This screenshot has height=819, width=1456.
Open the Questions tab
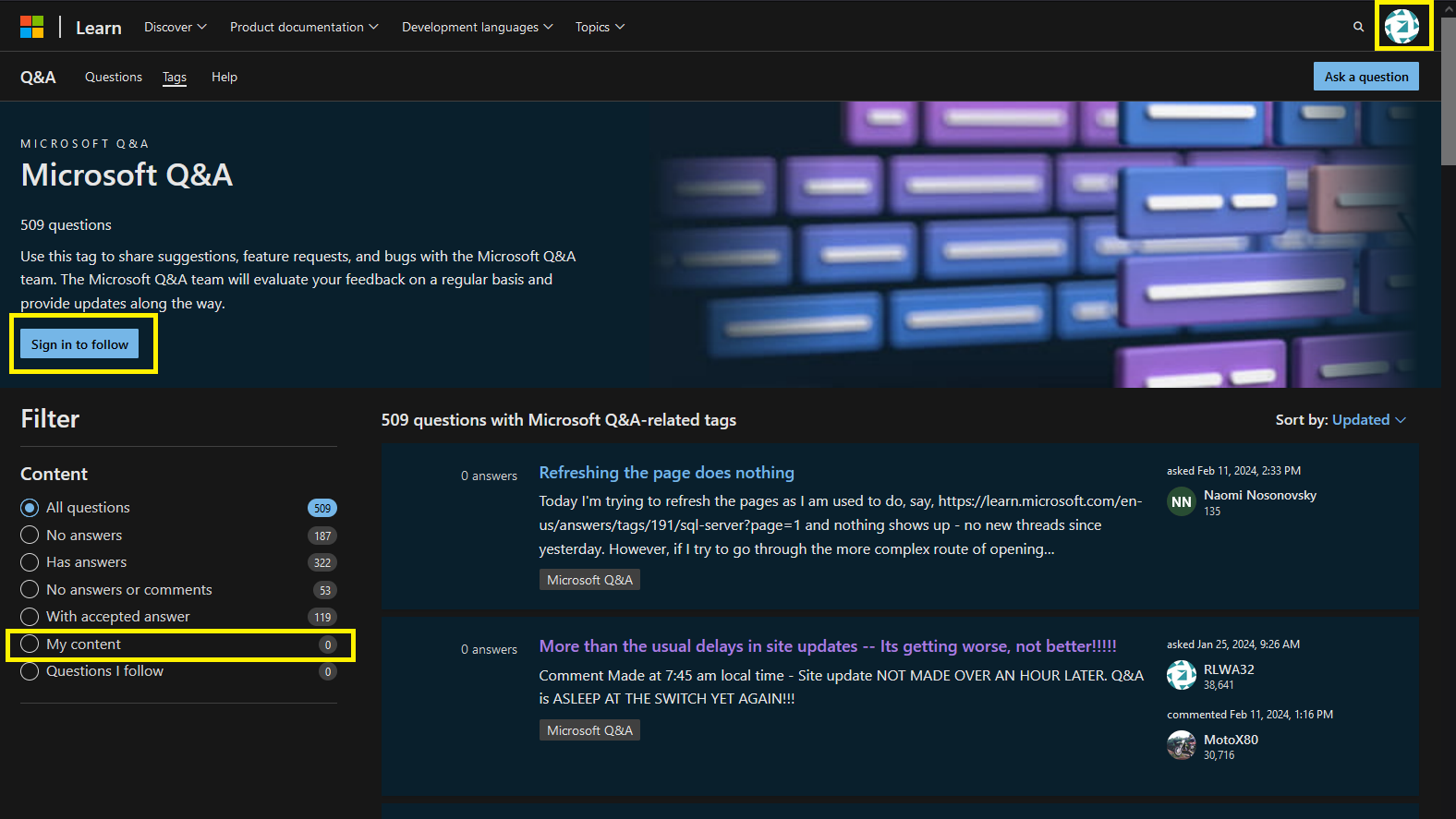coord(114,77)
